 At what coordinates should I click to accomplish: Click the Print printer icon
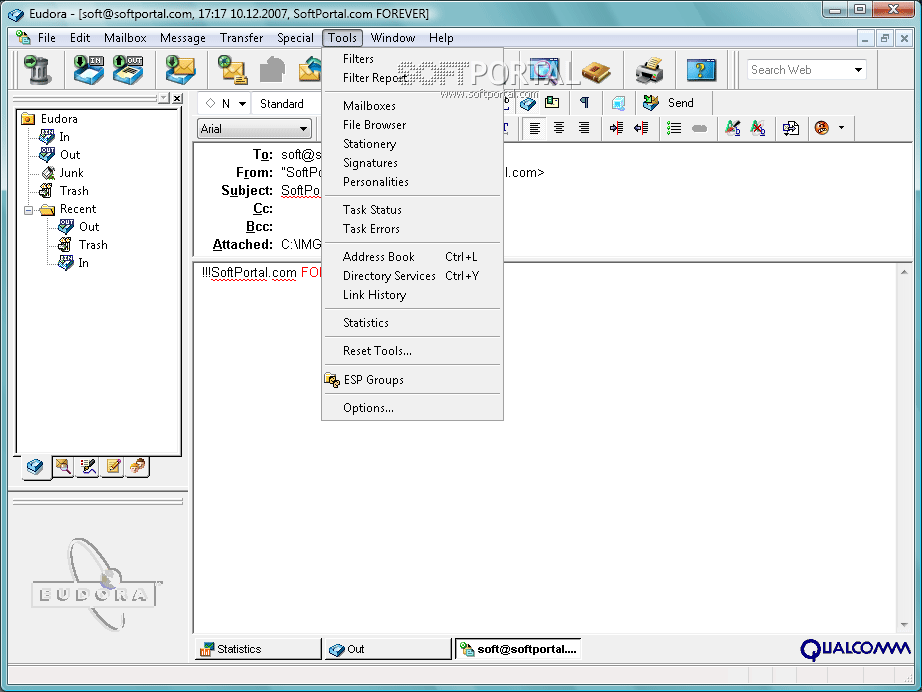[x=649, y=71]
